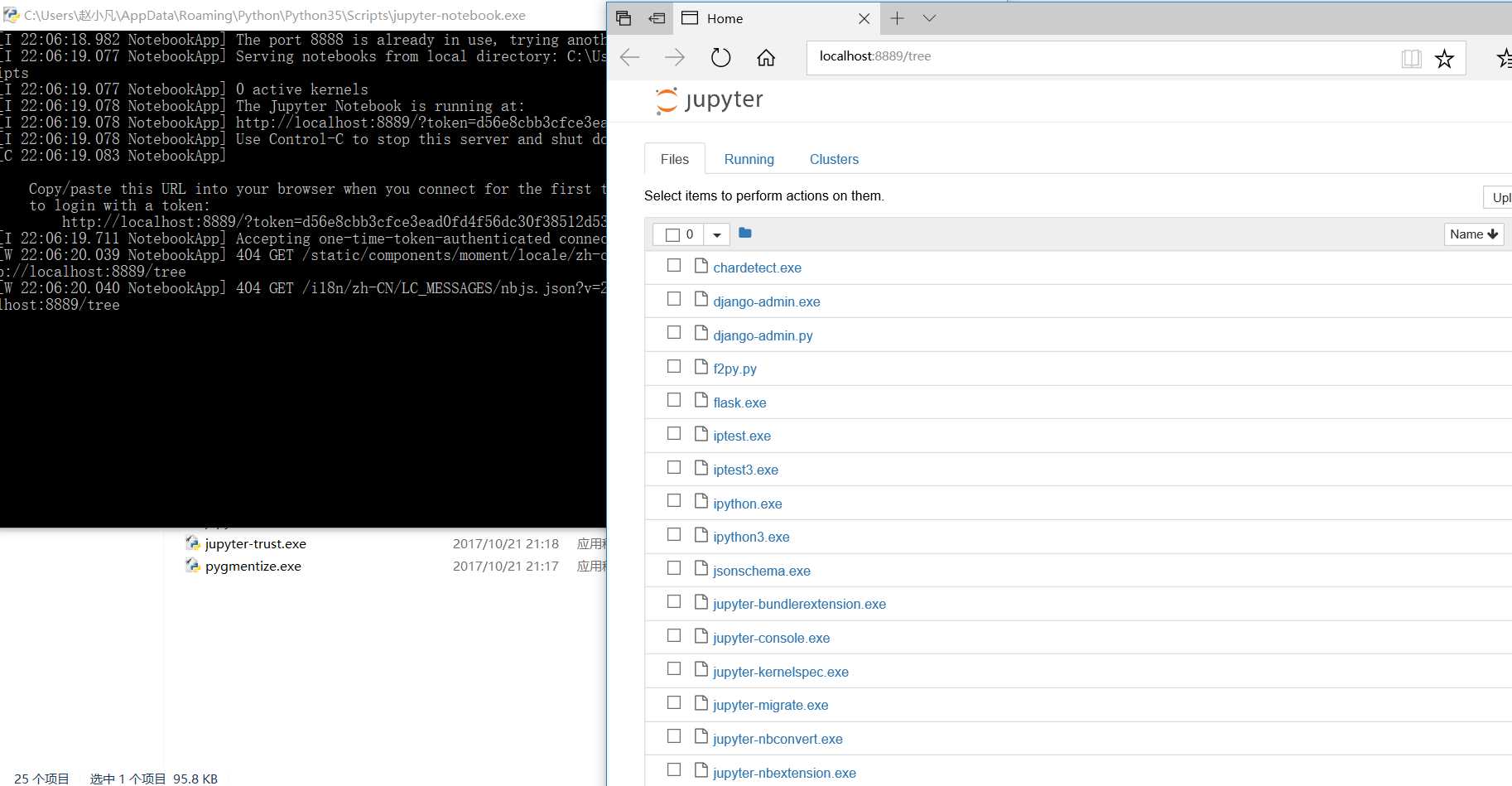Click the file icon beside iptest3.exe
This screenshot has width=1512, height=786.
701,468
